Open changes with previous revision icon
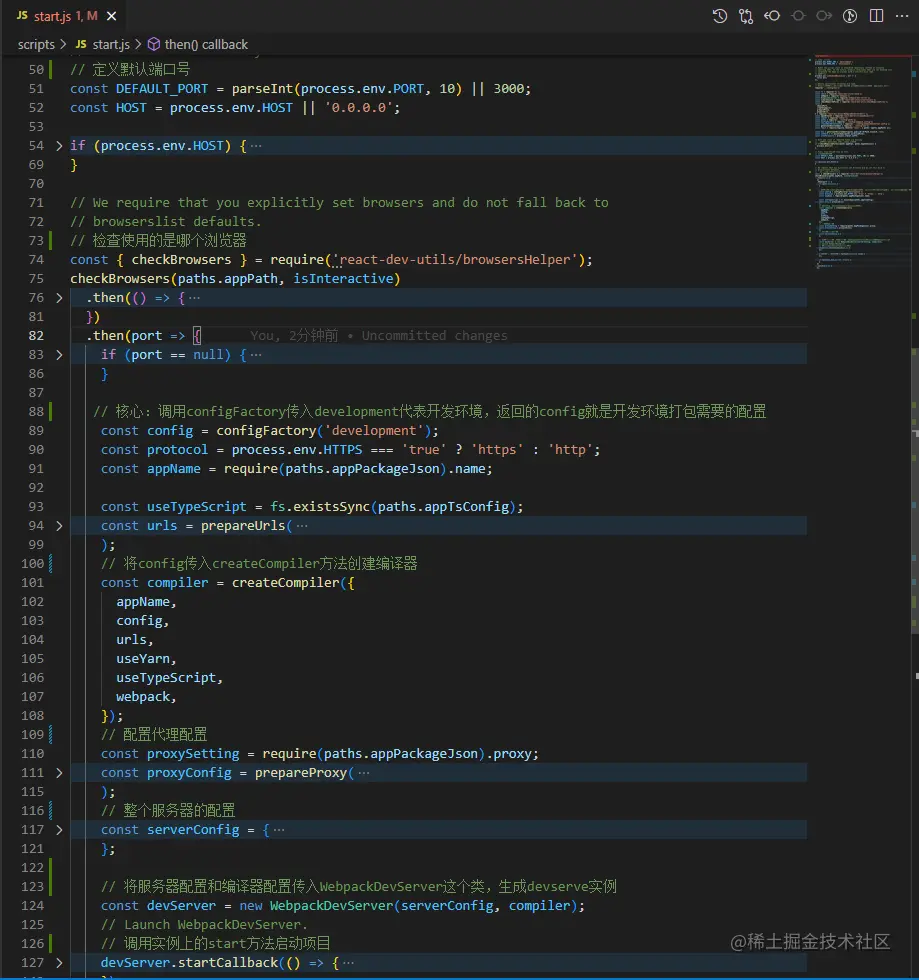The image size is (919, 980). pos(772,16)
